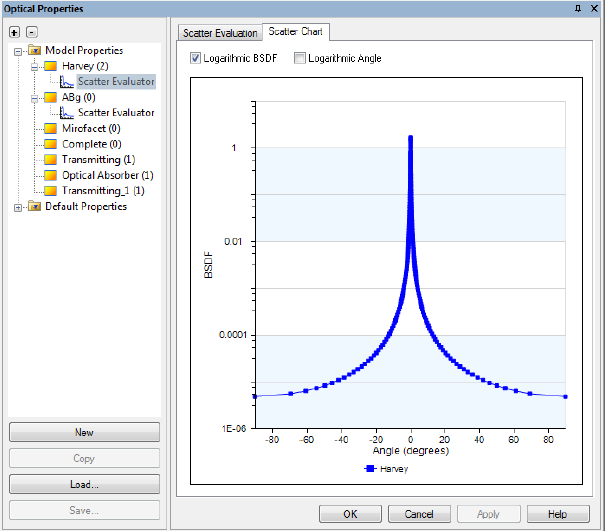Viewport: 605px width, 531px height.
Task: Click the Optical Absorber (1) property icon
Action: pos(51,175)
